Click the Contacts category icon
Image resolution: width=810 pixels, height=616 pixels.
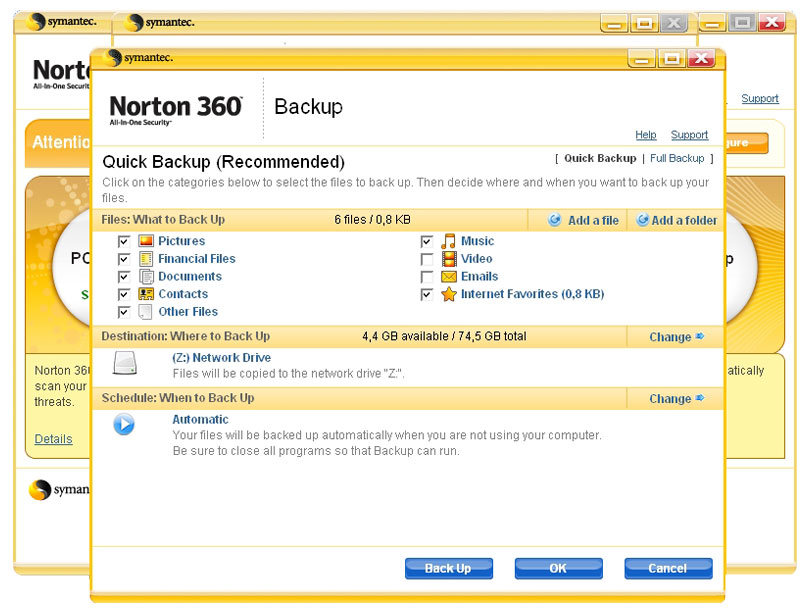pos(146,294)
